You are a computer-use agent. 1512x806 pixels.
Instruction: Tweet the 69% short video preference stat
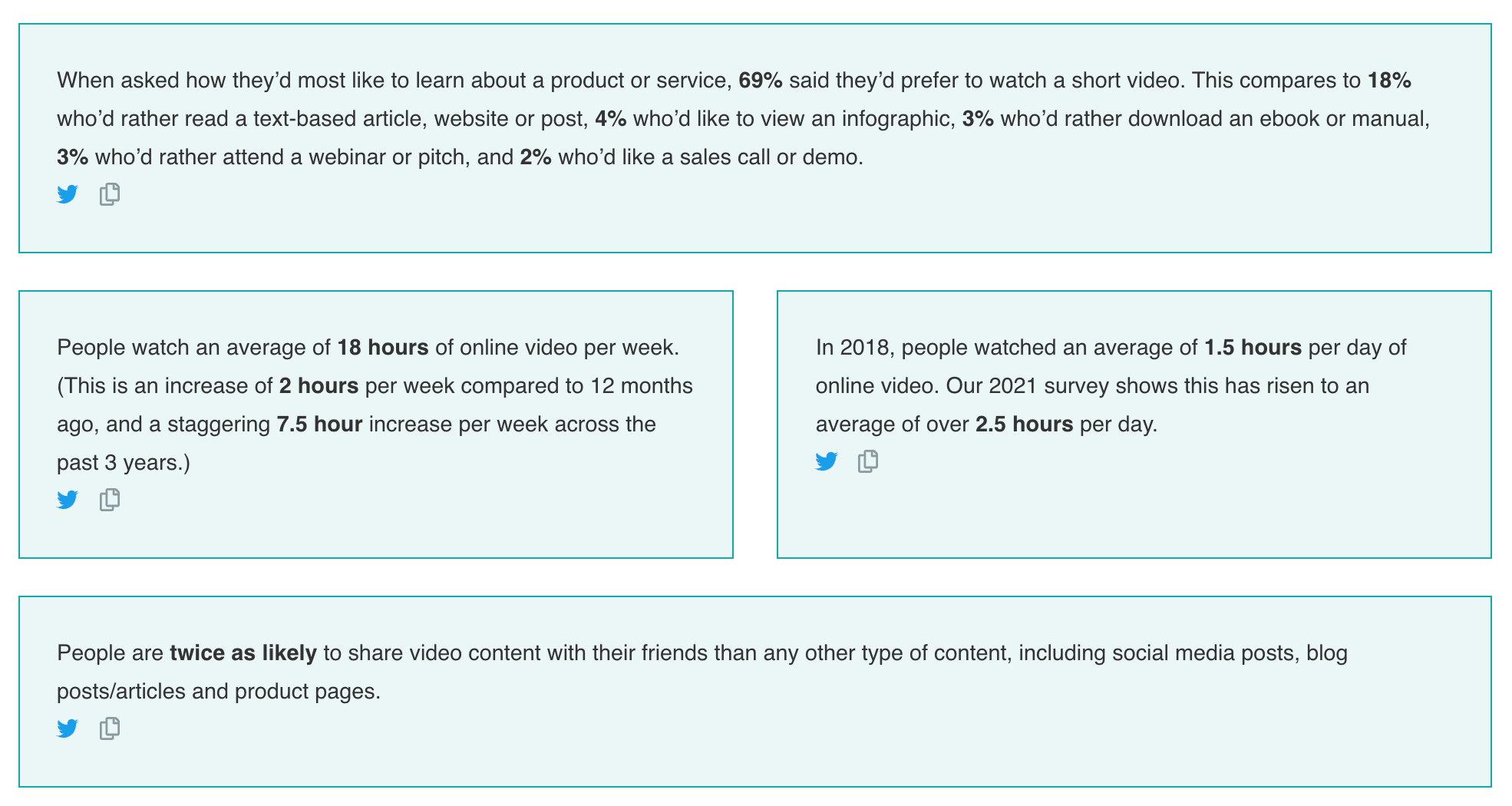[x=68, y=194]
